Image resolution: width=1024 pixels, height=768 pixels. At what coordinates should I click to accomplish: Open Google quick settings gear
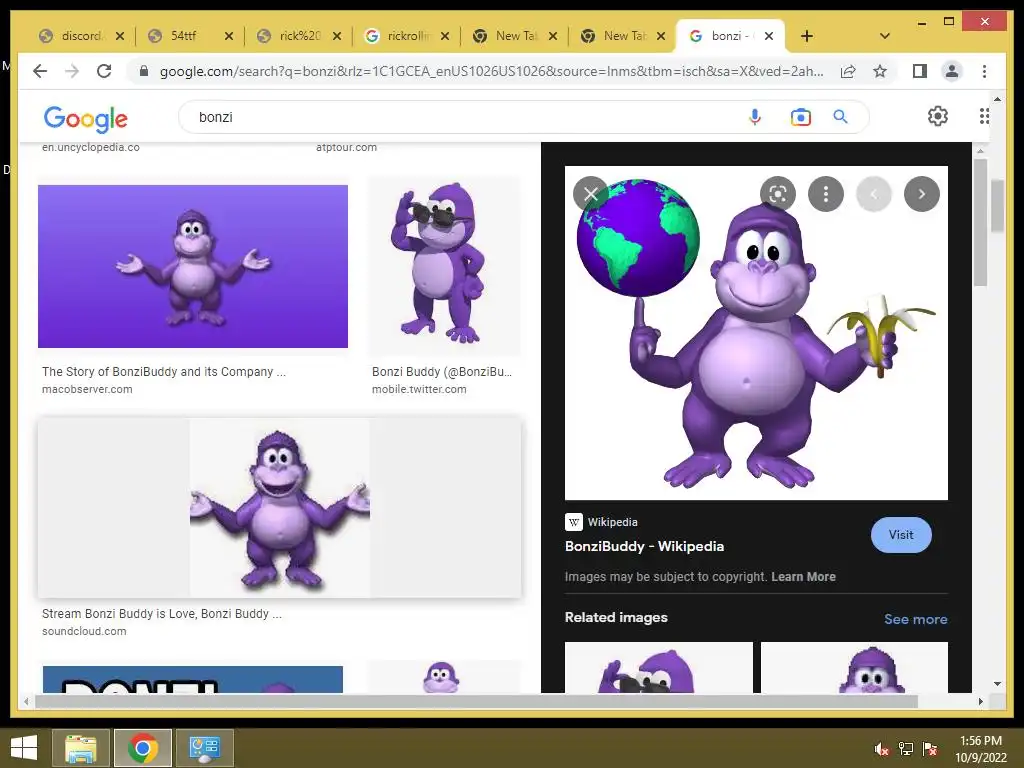(938, 116)
